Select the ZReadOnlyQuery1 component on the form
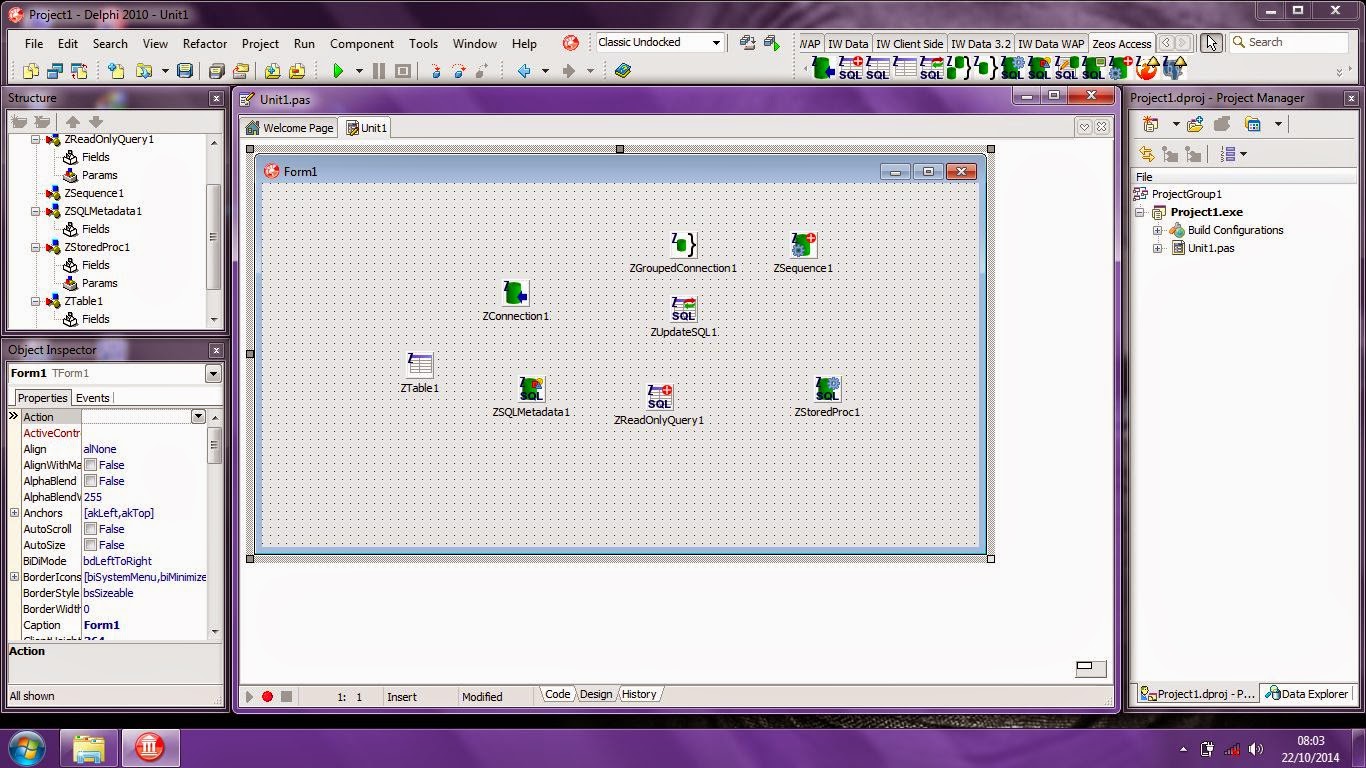 [x=659, y=397]
